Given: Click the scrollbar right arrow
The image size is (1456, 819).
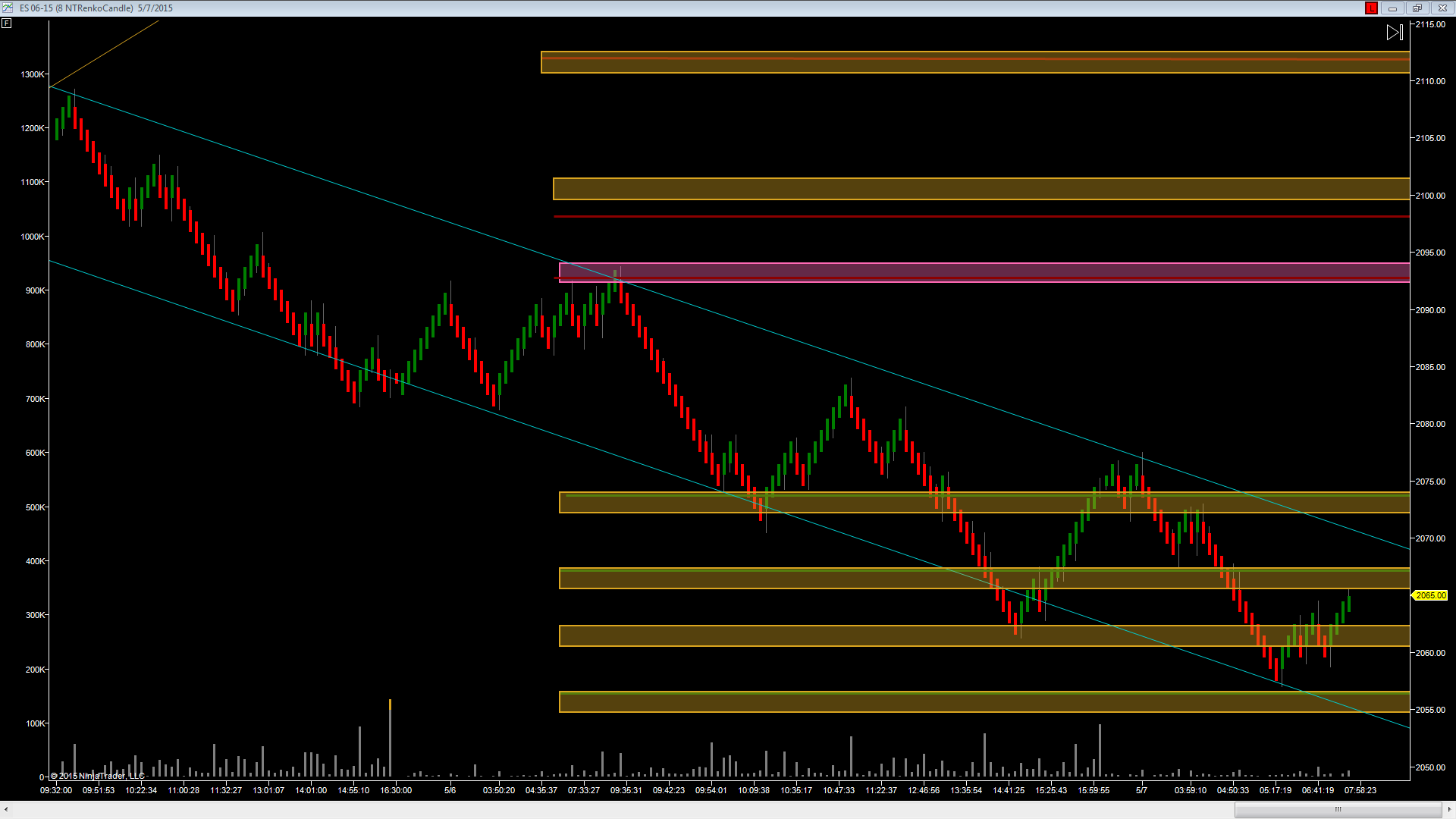Looking at the screenshot, I should (x=1449, y=809).
